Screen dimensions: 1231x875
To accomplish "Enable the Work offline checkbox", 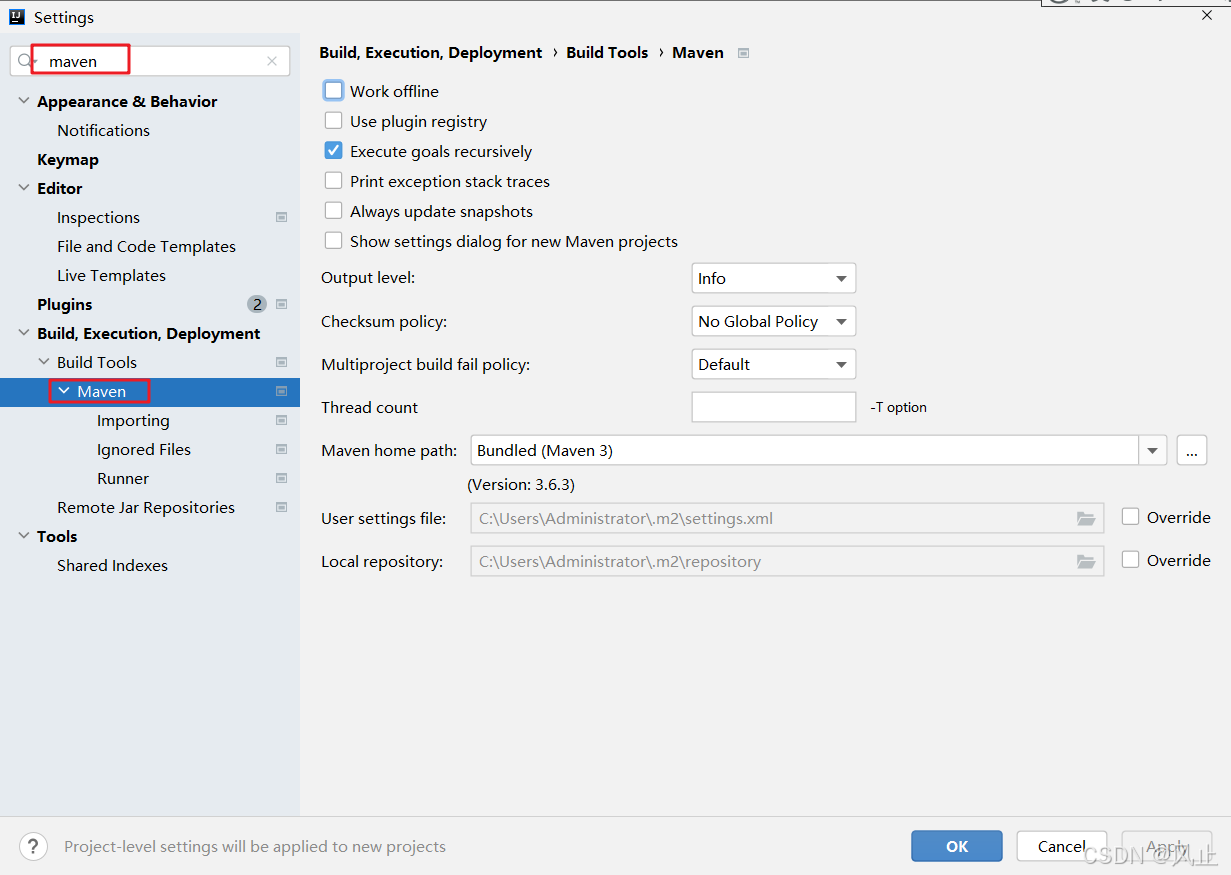I will coord(334,91).
